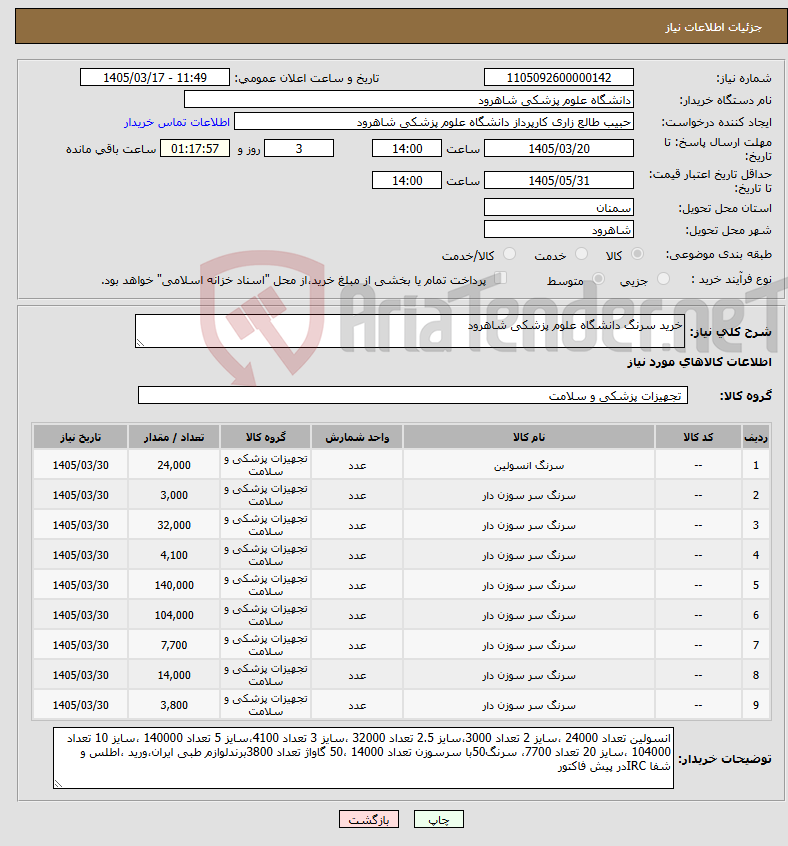Click row number 9 cell
The image size is (788, 846).
click(756, 705)
